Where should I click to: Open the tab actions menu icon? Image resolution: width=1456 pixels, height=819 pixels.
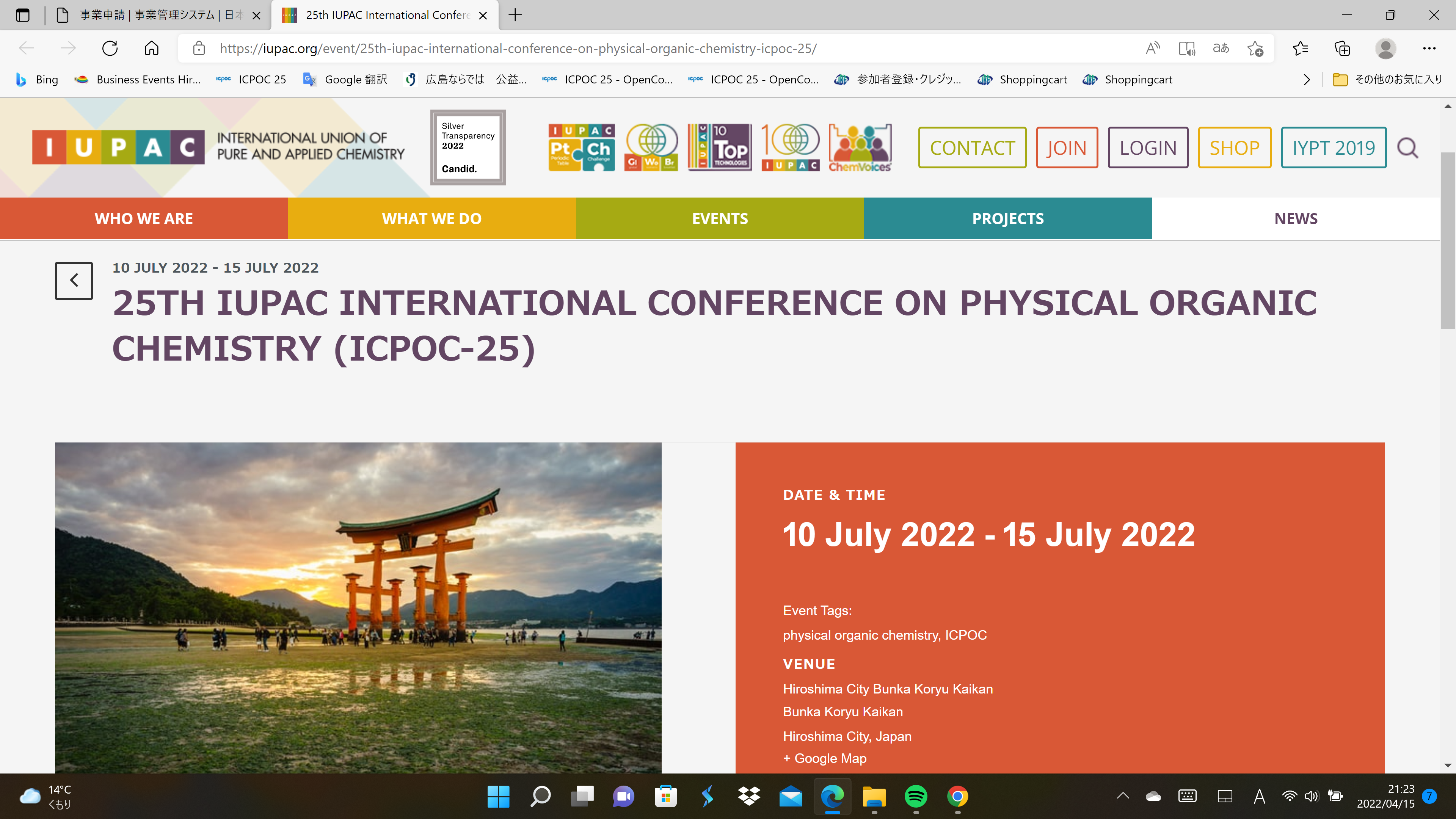23,15
